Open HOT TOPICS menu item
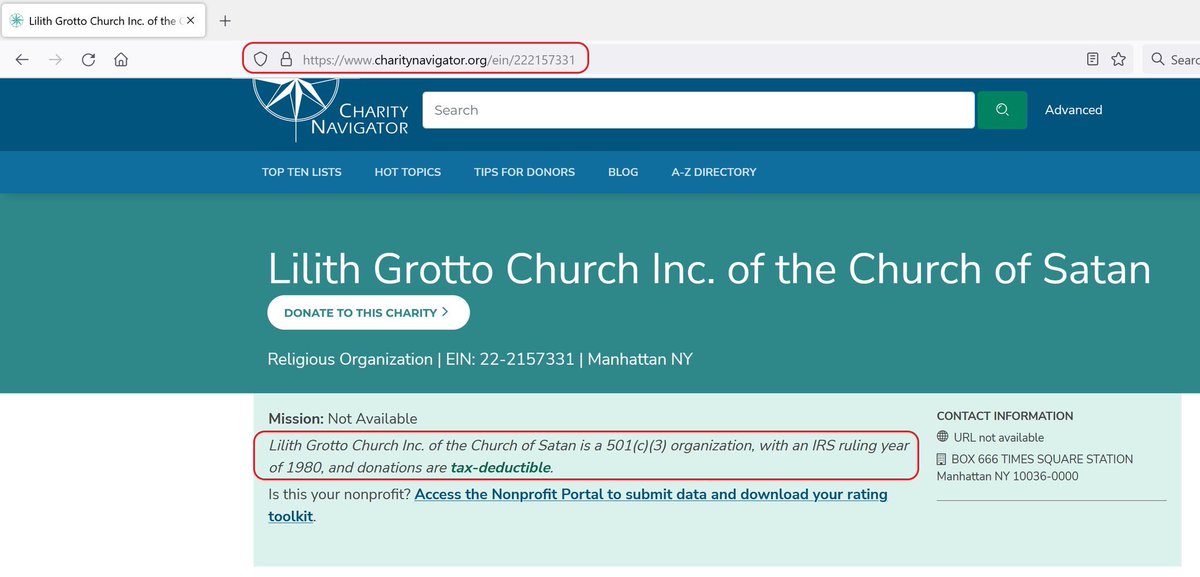Viewport: 1200px width, 577px height. coord(407,172)
